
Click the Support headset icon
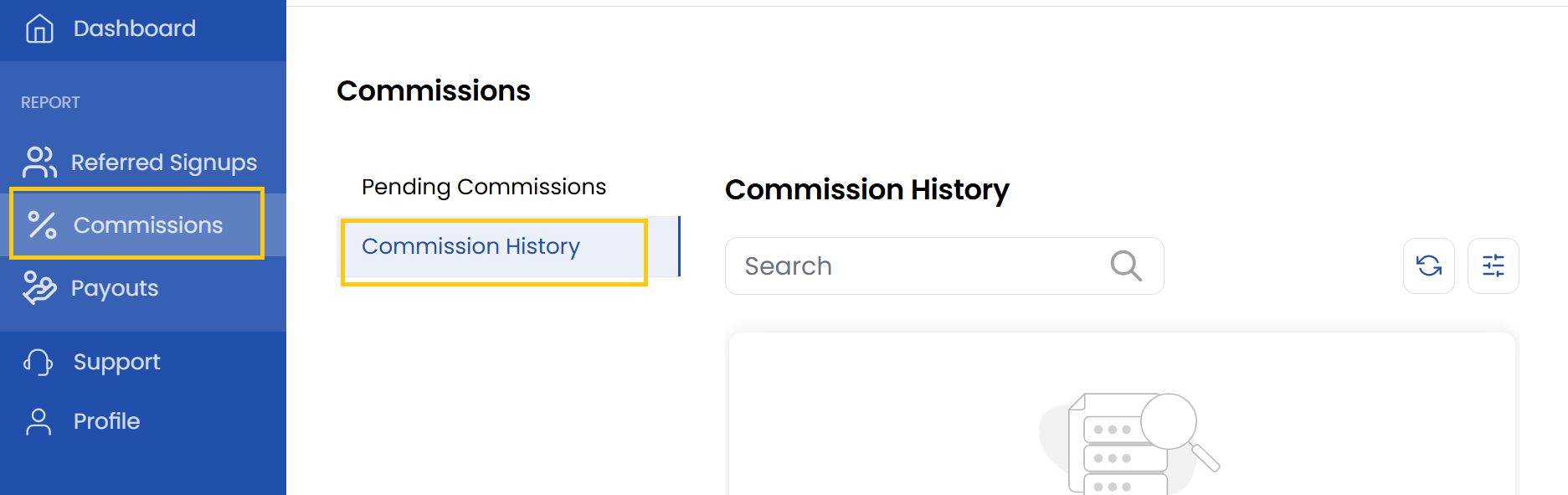39,362
